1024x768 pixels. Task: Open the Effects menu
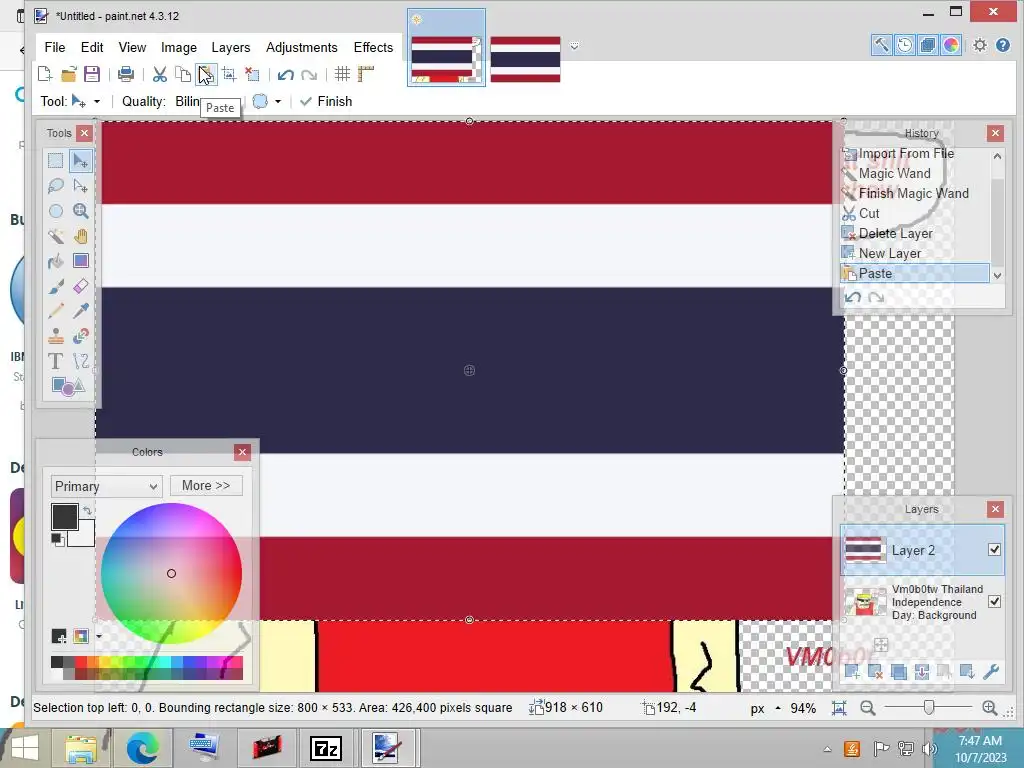(373, 47)
